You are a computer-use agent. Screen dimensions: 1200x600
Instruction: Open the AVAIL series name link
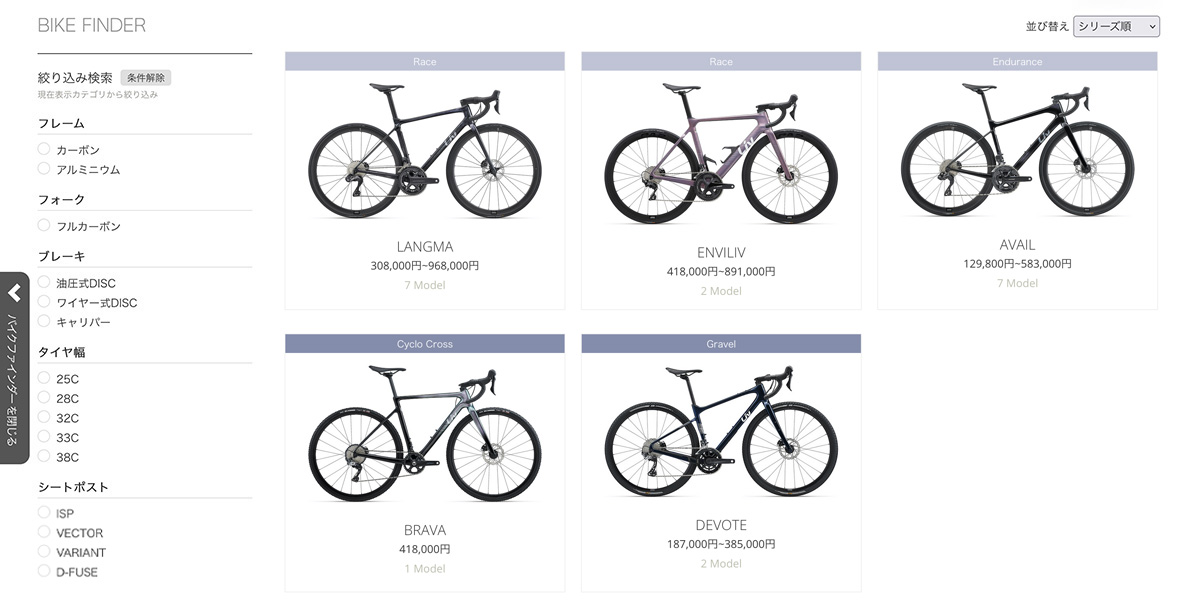point(1017,245)
